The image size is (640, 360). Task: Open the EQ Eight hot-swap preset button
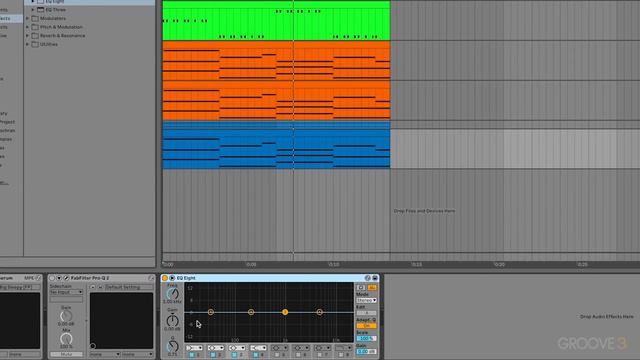[x=367, y=278]
